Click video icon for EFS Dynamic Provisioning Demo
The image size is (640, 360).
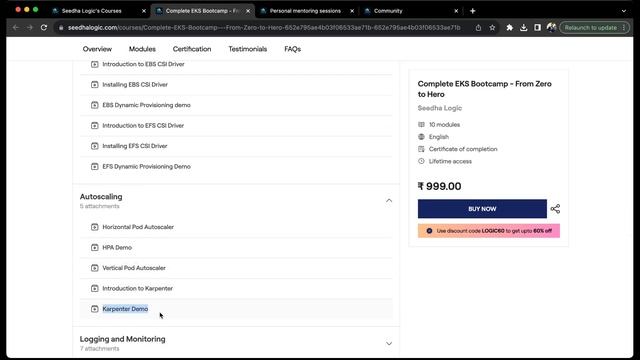tap(95, 167)
